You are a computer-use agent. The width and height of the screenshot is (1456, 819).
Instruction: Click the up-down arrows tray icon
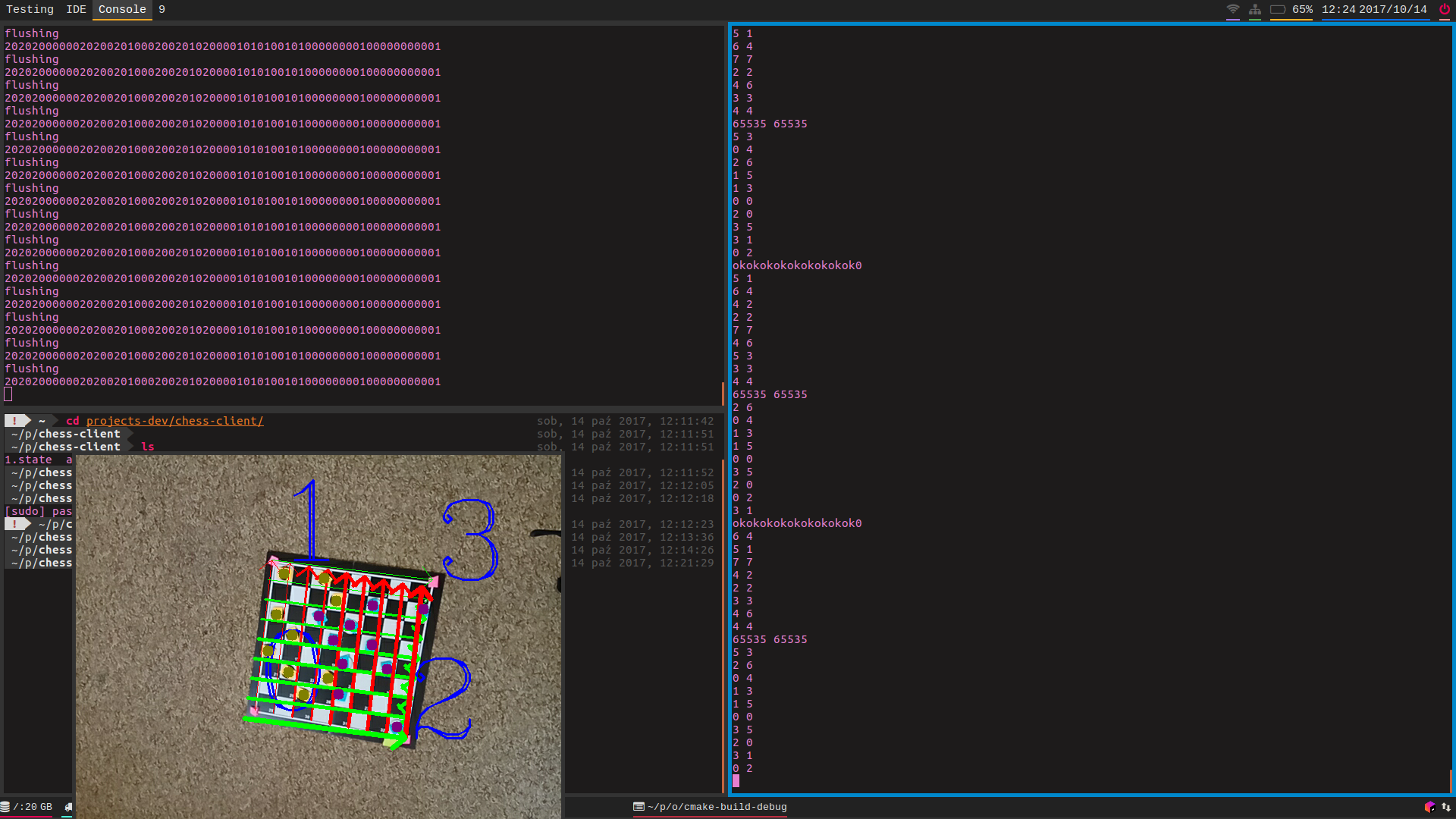[1446, 807]
